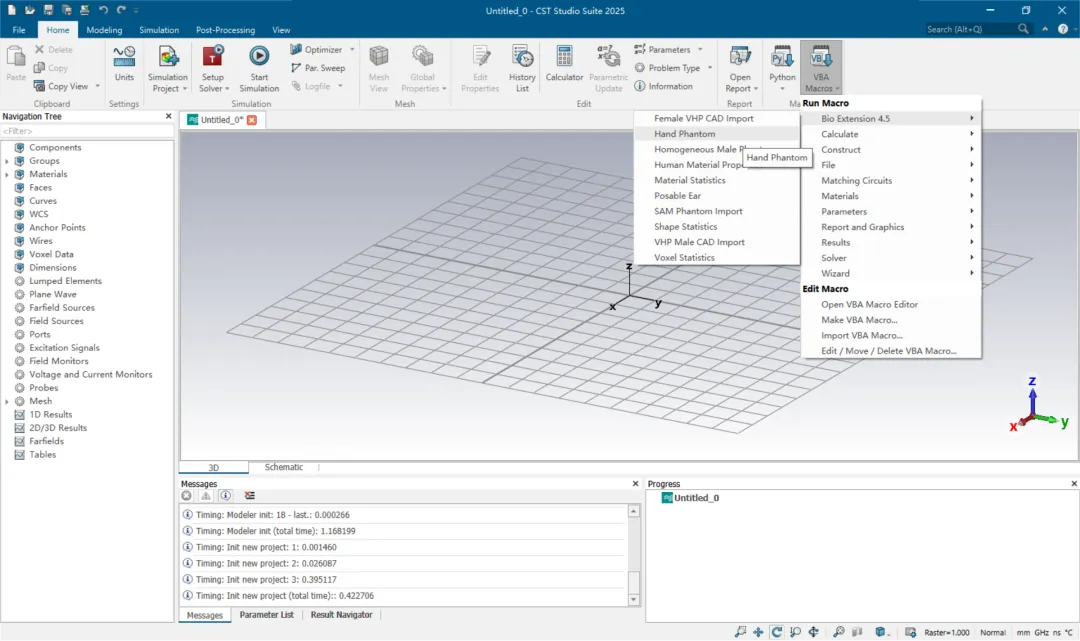Click the search magnifier icon
Image resolution: width=1080 pixels, height=641 pixels.
[1023, 29]
